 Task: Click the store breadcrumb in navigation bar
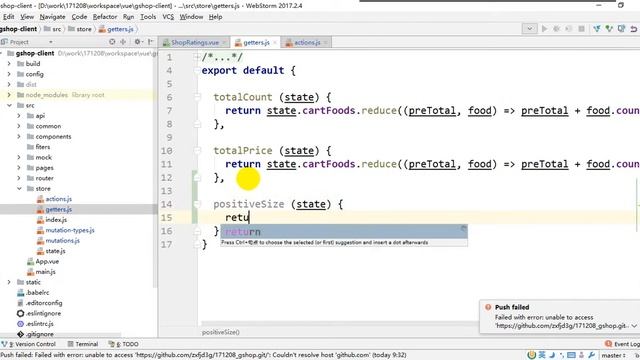tap(80, 29)
